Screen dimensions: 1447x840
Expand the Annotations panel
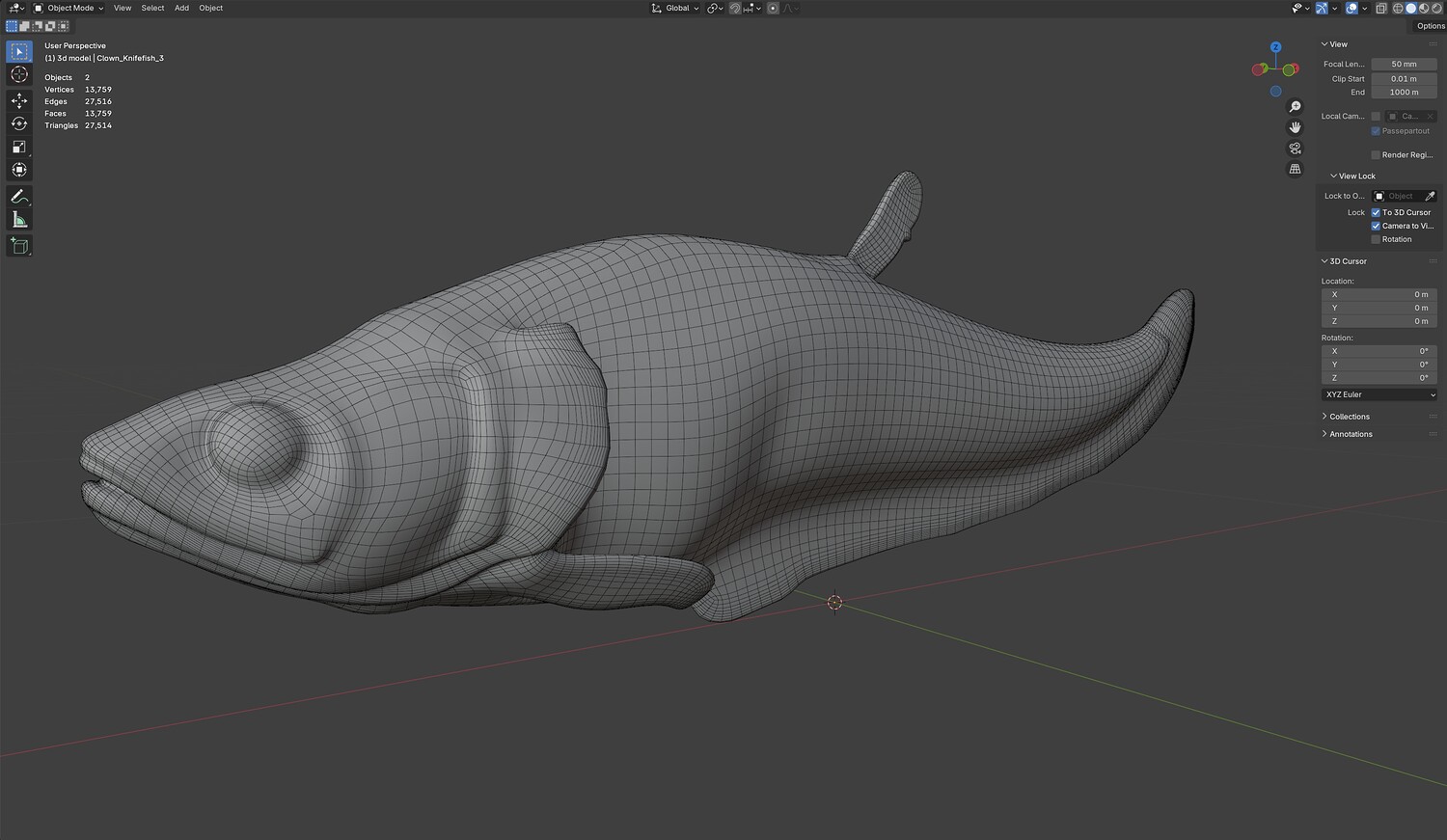pyautogui.click(x=1350, y=434)
